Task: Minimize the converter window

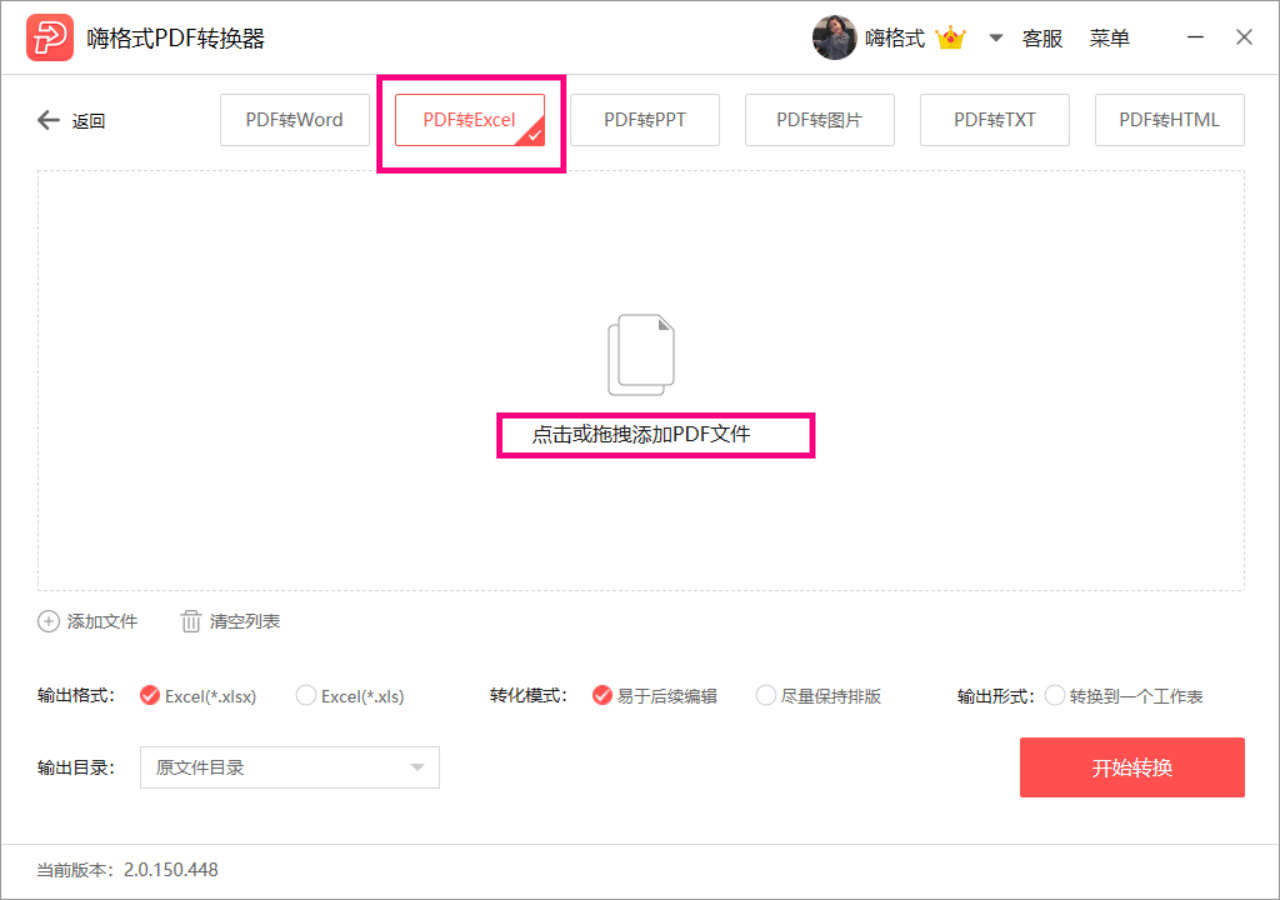Action: (x=1196, y=37)
